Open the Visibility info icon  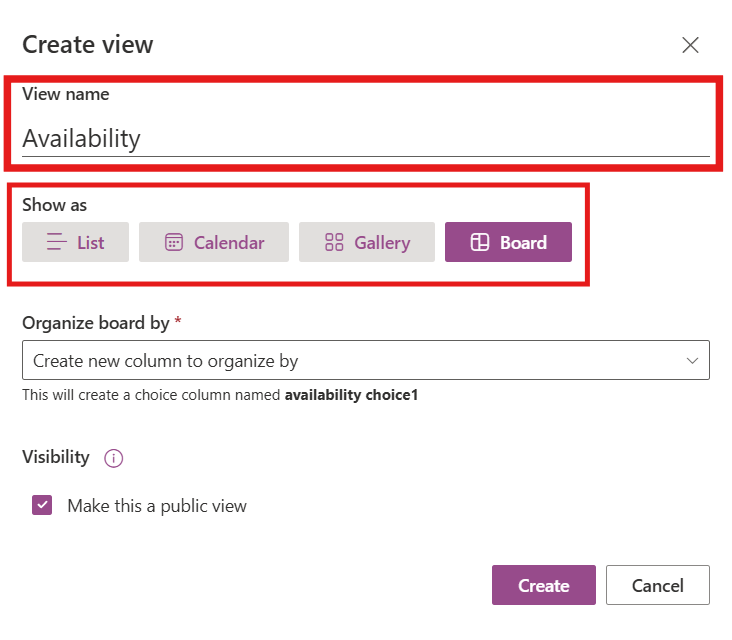tap(114, 458)
